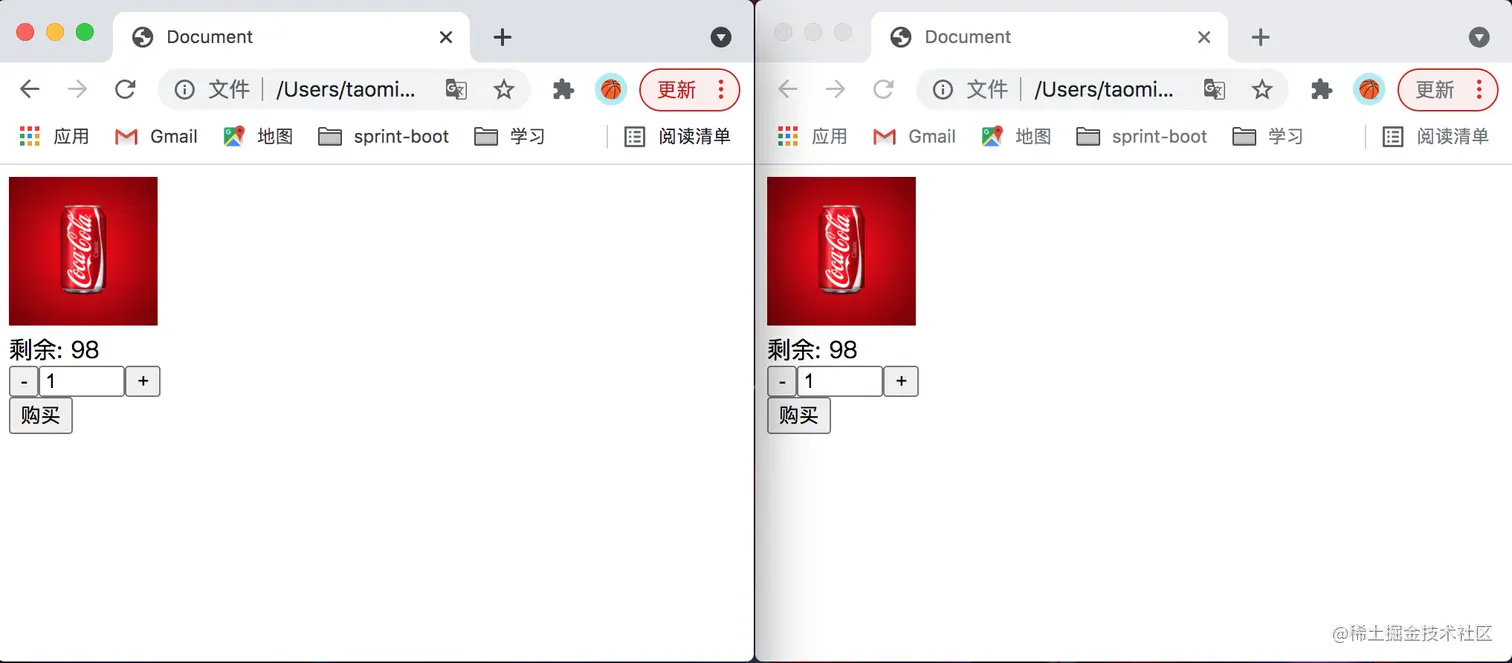Open new tab in left window
Viewport: 1512px width, 663px height.
click(x=503, y=37)
